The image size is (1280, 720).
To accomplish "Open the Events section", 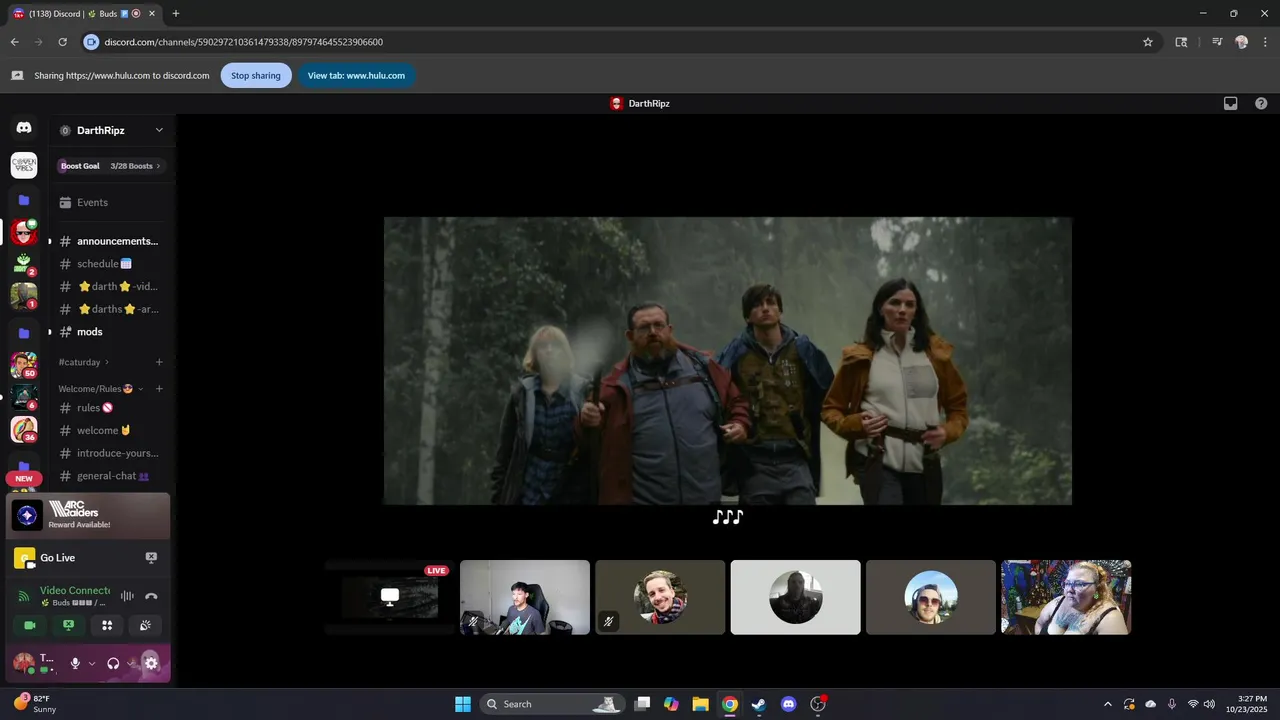I will coord(111,202).
